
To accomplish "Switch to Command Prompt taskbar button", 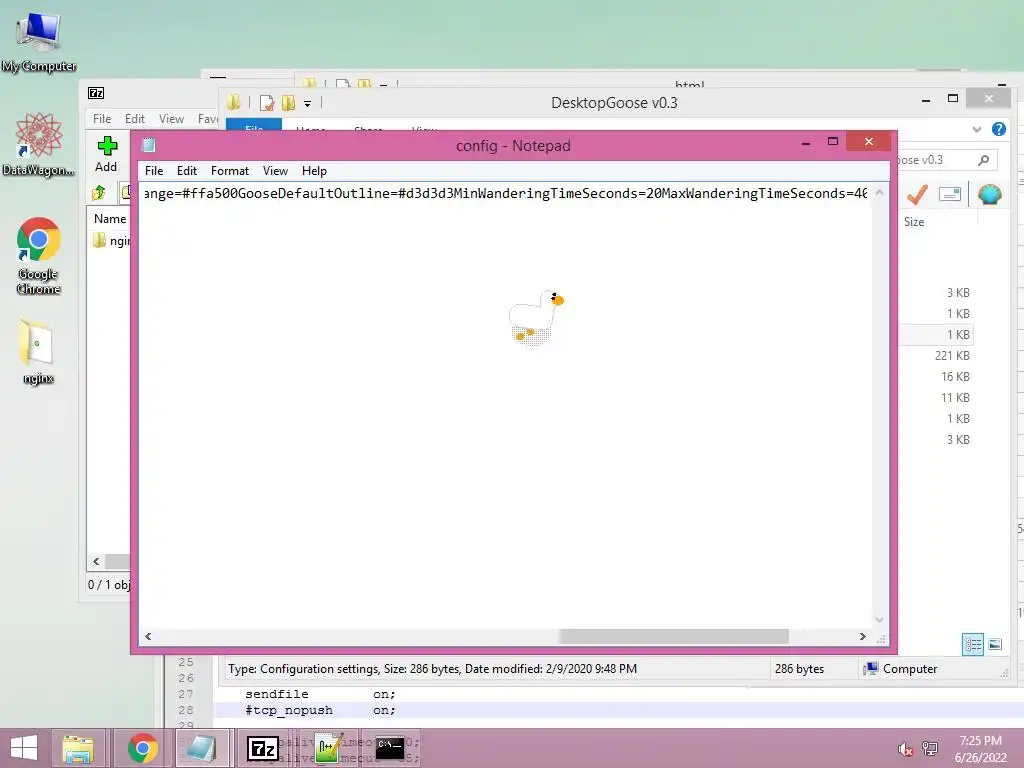I will tap(390, 748).
